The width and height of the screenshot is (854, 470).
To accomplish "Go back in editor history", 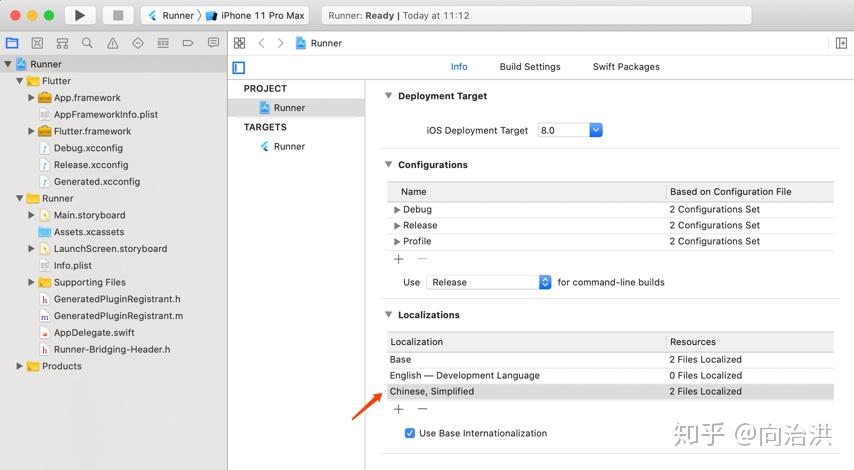I will point(261,43).
